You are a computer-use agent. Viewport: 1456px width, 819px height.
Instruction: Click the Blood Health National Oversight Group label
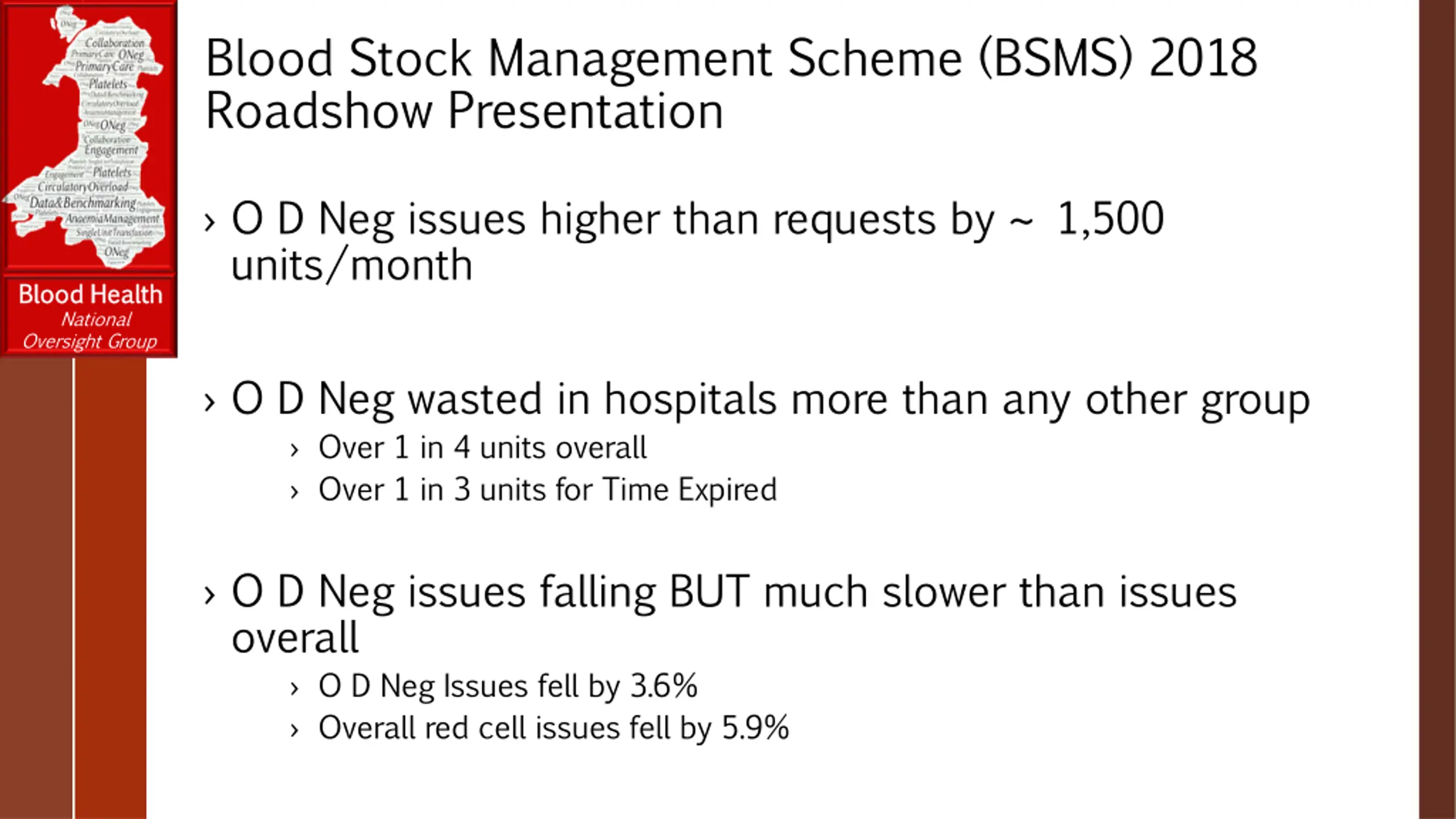click(x=90, y=317)
